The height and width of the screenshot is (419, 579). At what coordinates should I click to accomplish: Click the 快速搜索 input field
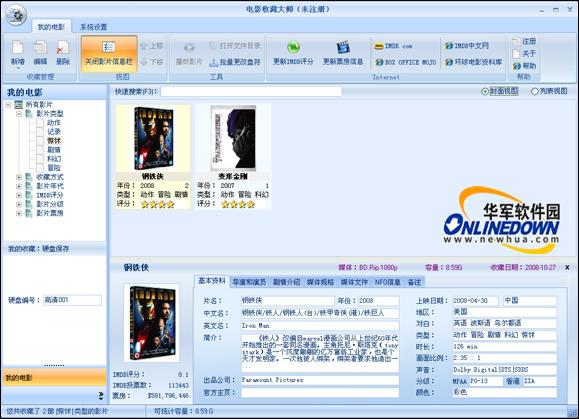[x=251, y=92]
